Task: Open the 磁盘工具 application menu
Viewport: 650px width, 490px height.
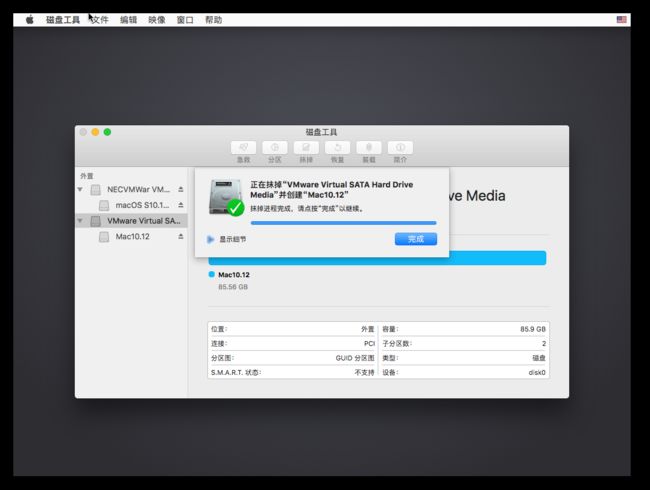Action: [63, 19]
